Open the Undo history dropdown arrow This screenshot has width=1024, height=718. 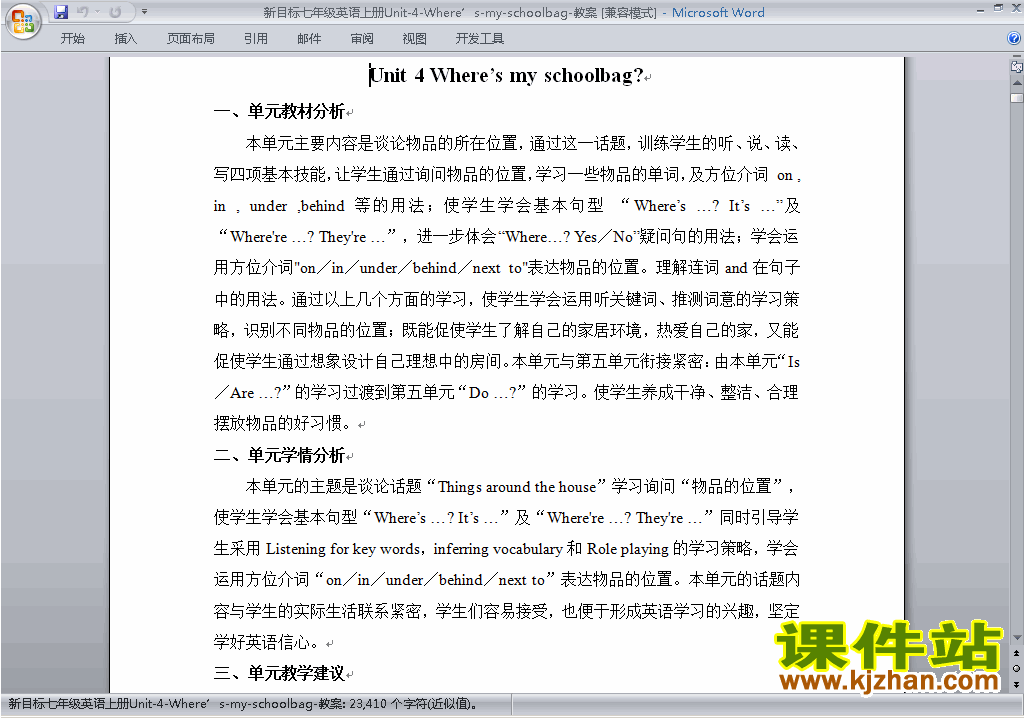pyautogui.click(x=97, y=12)
